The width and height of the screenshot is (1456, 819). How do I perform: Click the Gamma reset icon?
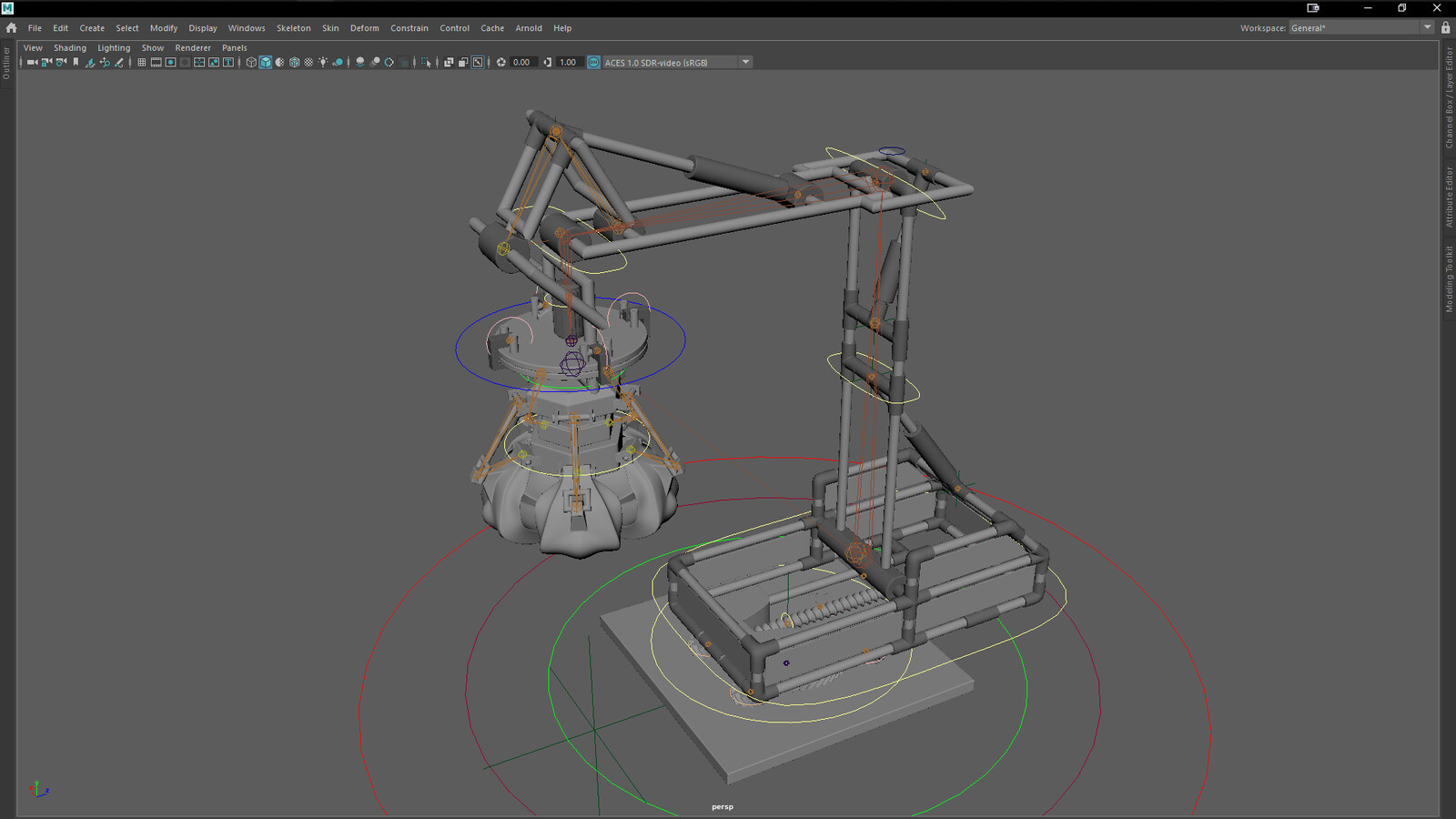[x=547, y=62]
